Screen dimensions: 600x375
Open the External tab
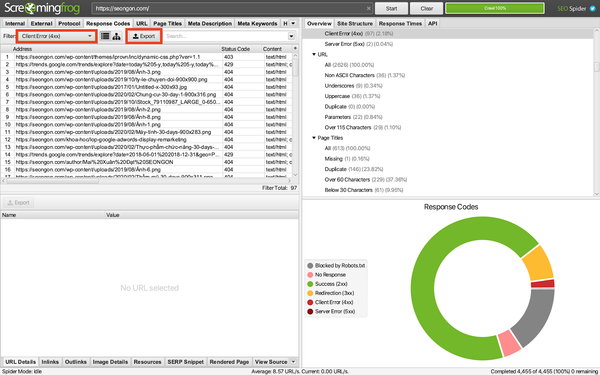tap(41, 23)
